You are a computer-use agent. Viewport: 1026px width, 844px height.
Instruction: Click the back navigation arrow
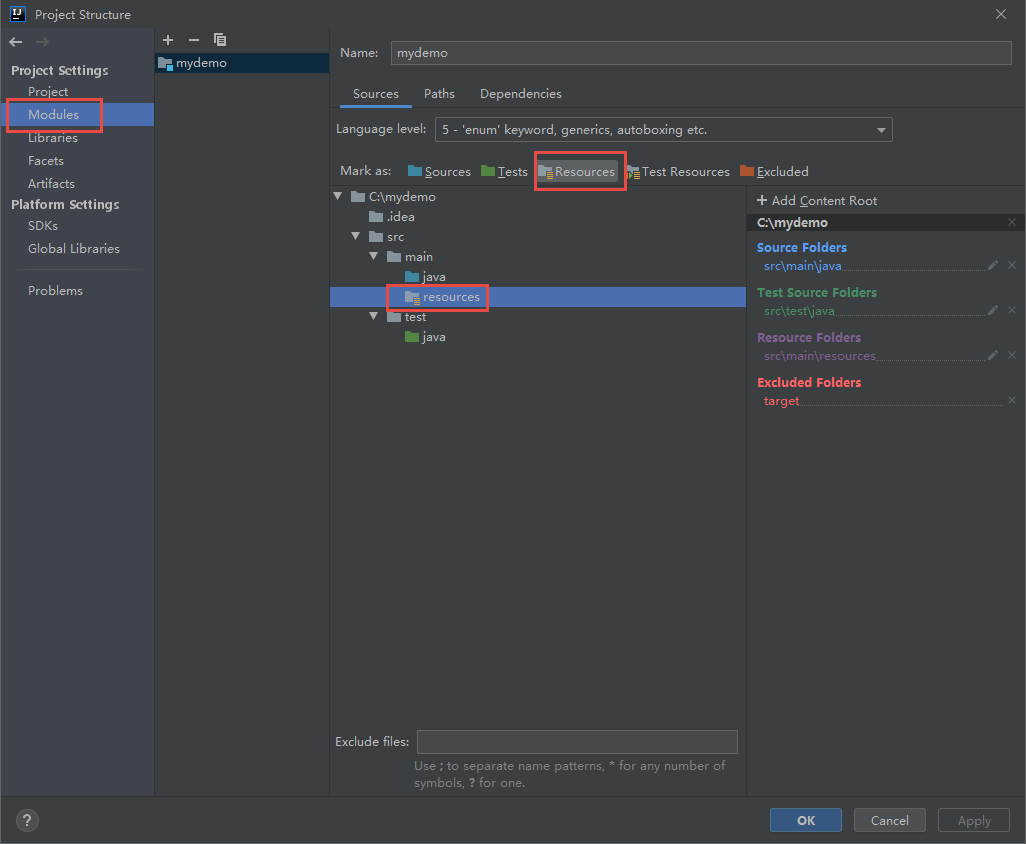pyautogui.click(x=16, y=42)
